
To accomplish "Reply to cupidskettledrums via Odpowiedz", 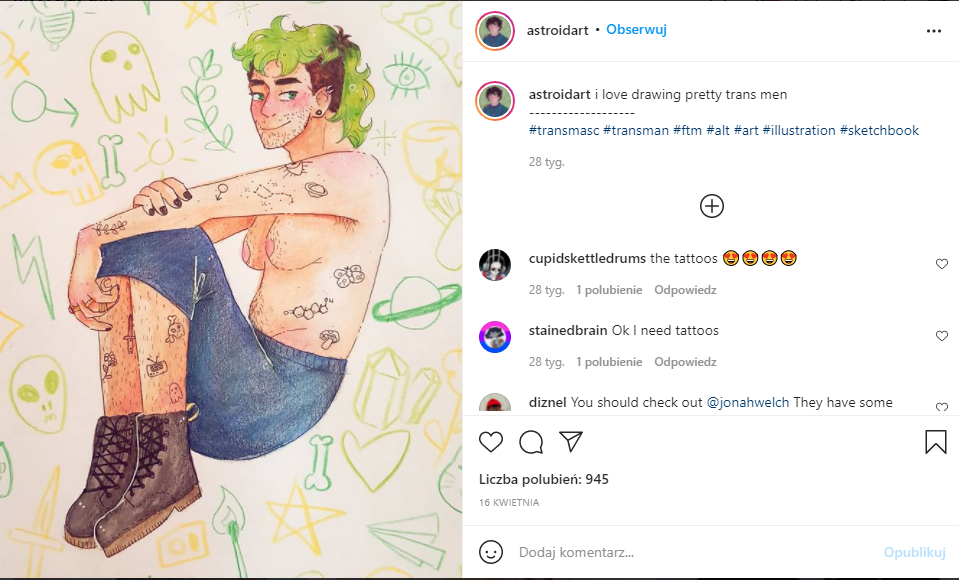I will pos(685,290).
